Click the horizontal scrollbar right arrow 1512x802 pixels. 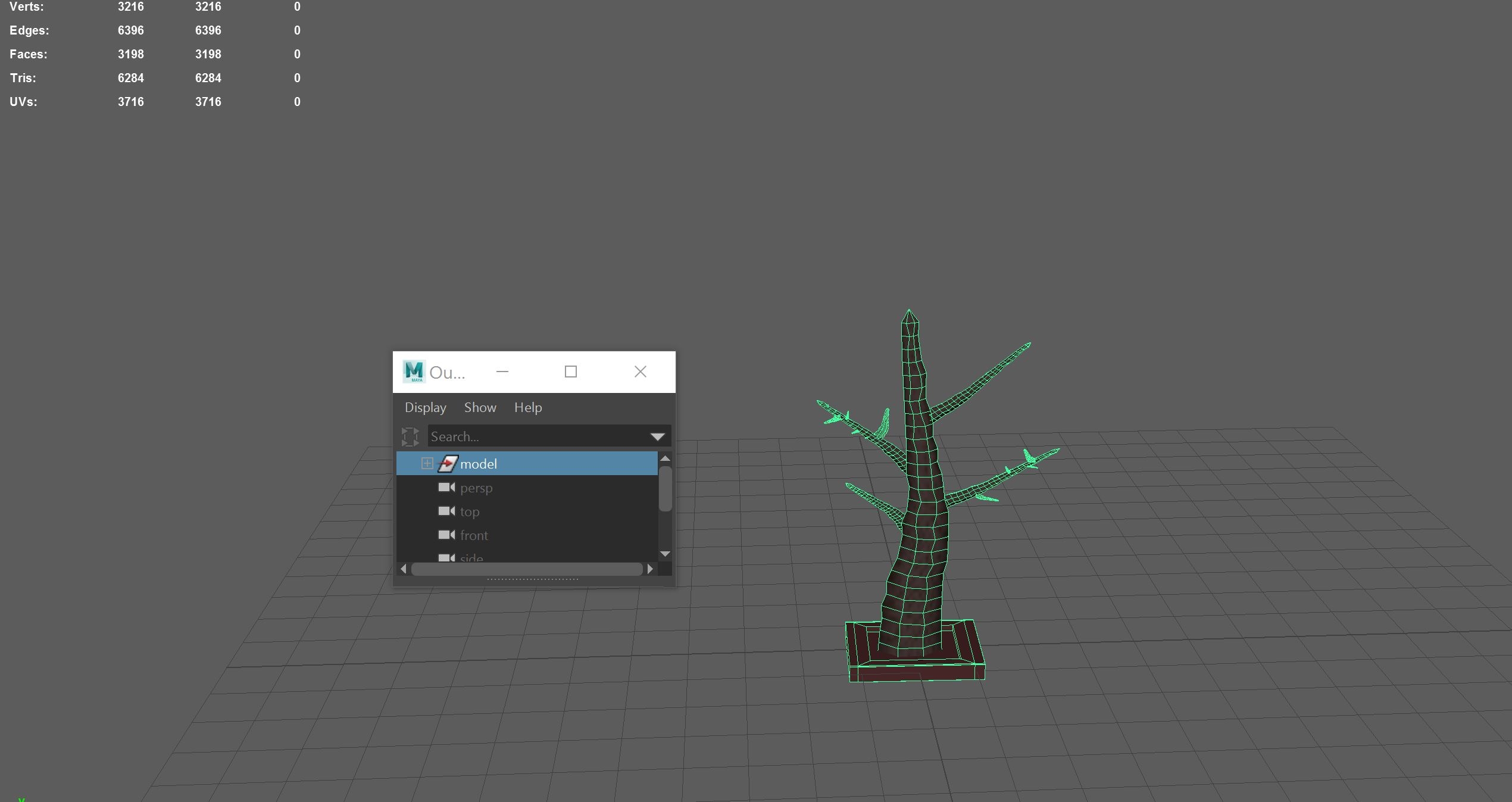[650, 569]
